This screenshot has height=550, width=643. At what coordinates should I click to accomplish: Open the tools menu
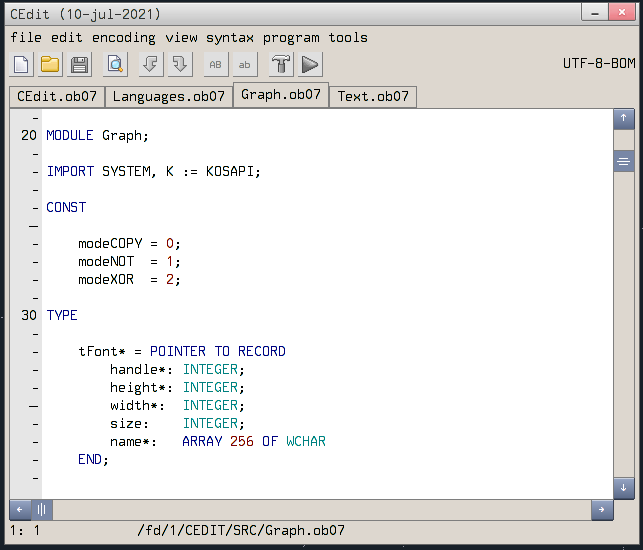point(348,38)
